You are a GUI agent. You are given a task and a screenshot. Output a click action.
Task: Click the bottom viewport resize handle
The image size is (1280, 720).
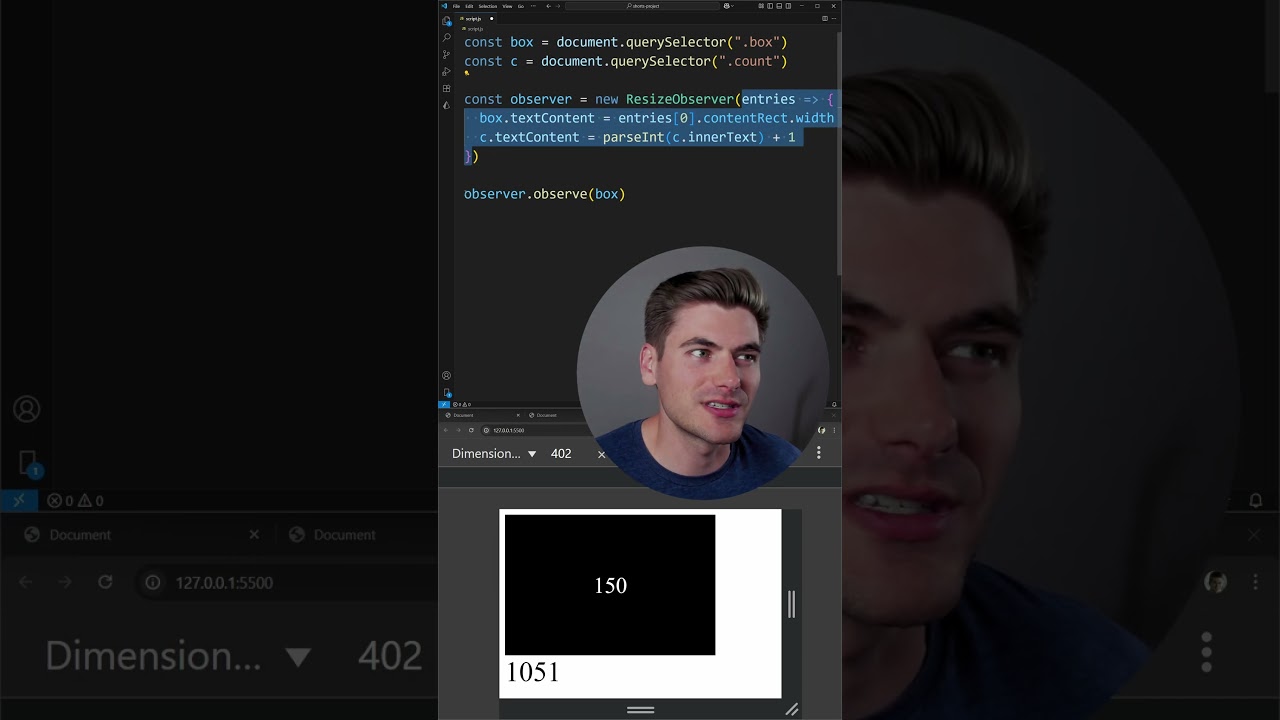(x=640, y=709)
